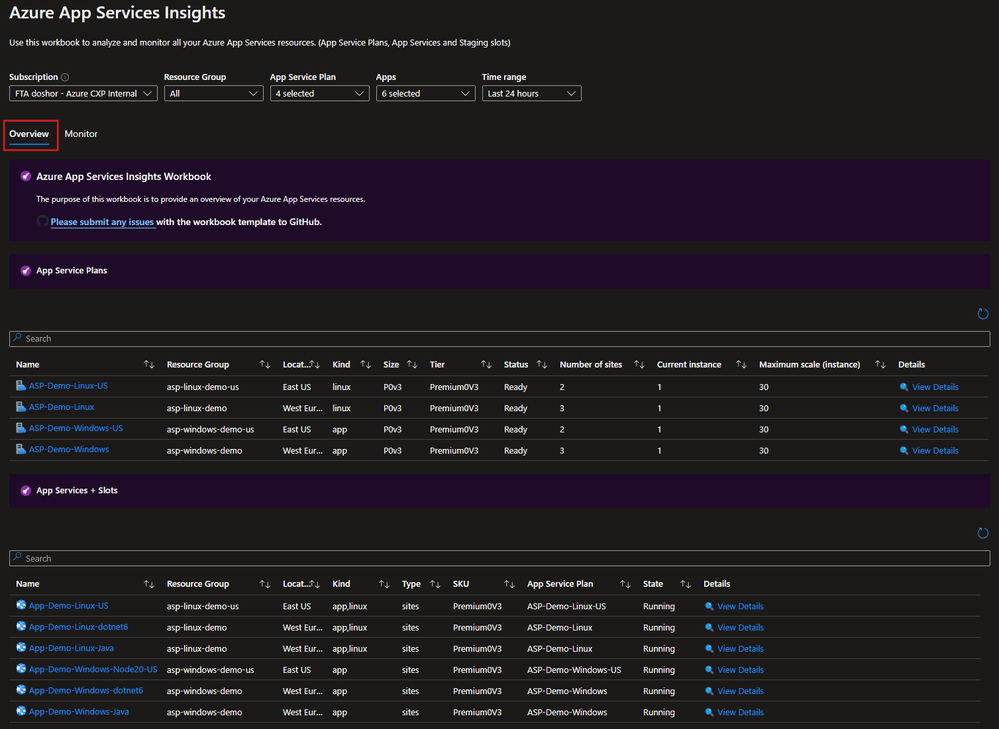The image size is (999, 729).
Task: Select 'asp-linux-demo-us' cell in plans table
Action: 203,387
